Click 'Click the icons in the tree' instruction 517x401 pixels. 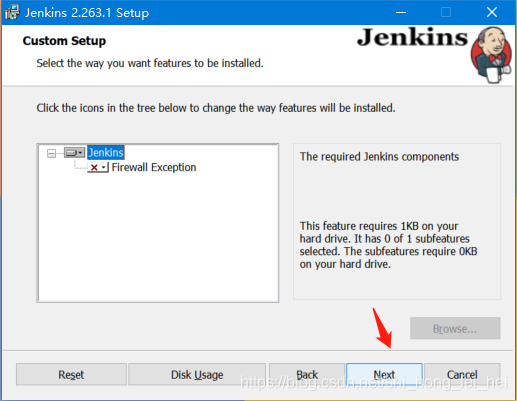pos(216,108)
